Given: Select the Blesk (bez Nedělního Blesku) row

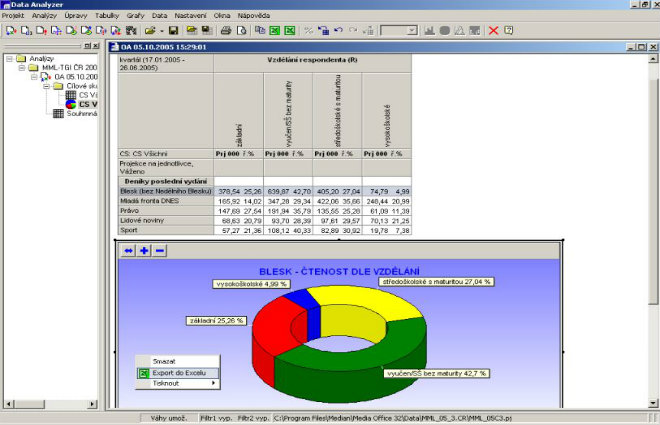Looking at the screenshot, I should pos(264,191).
